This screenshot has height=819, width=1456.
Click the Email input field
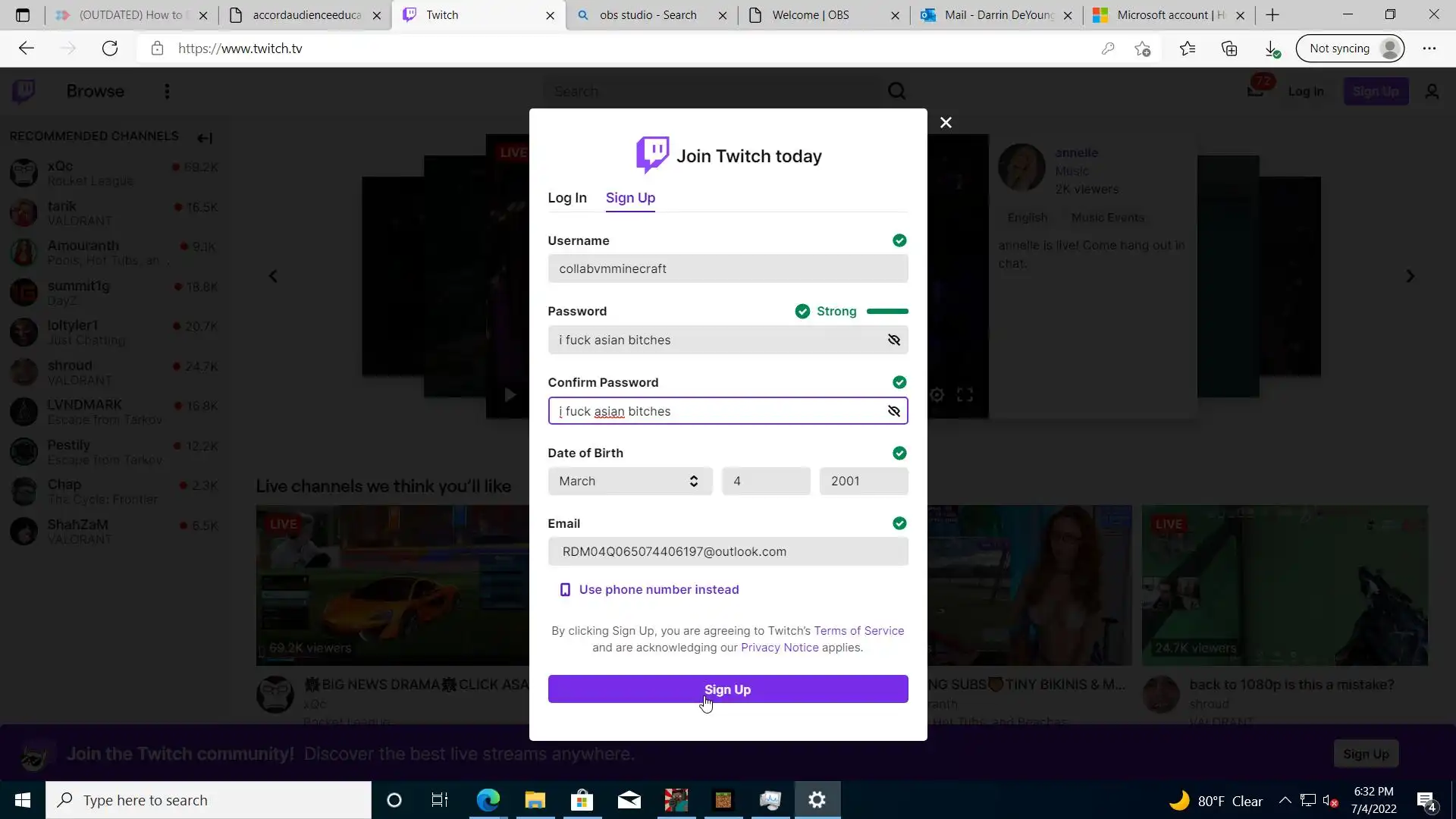coord(726,551)
